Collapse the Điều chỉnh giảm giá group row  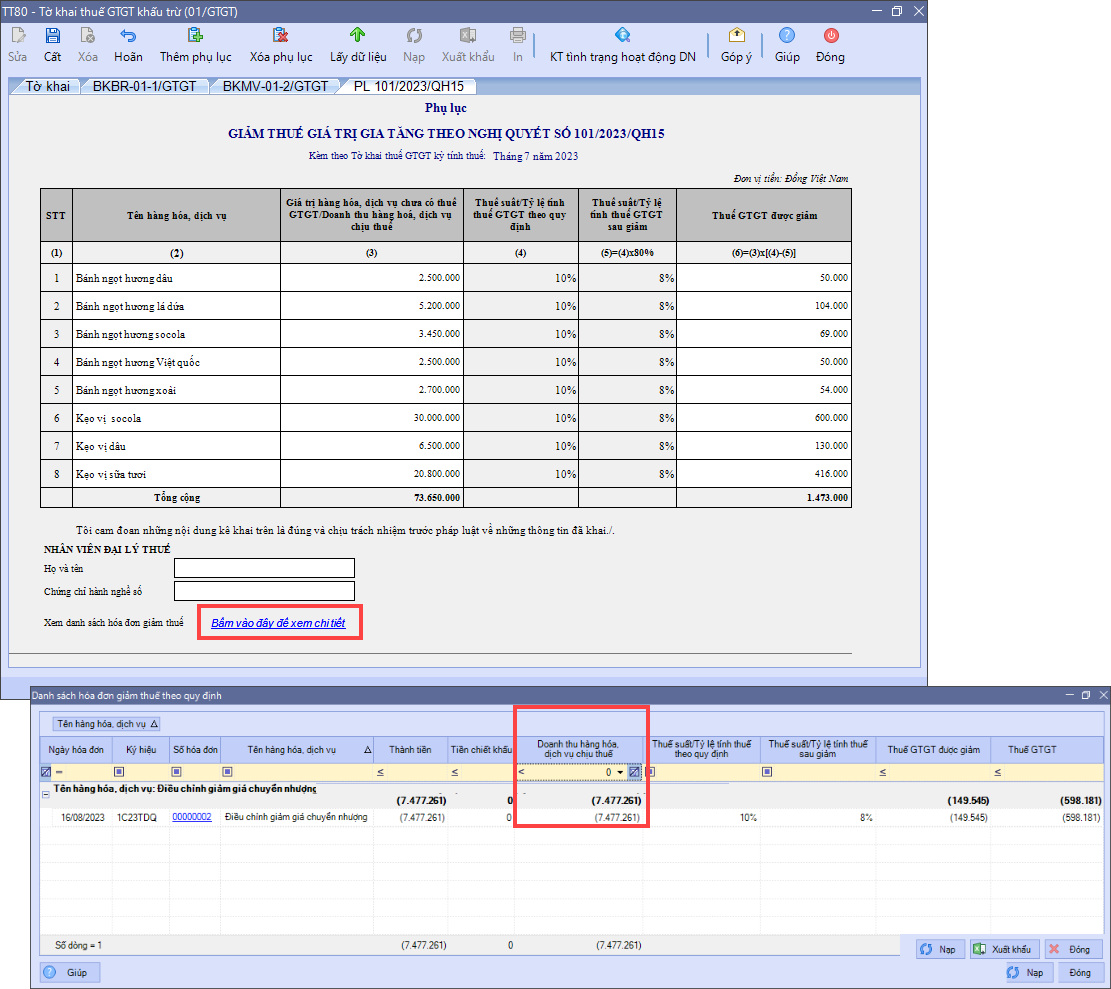45,792
